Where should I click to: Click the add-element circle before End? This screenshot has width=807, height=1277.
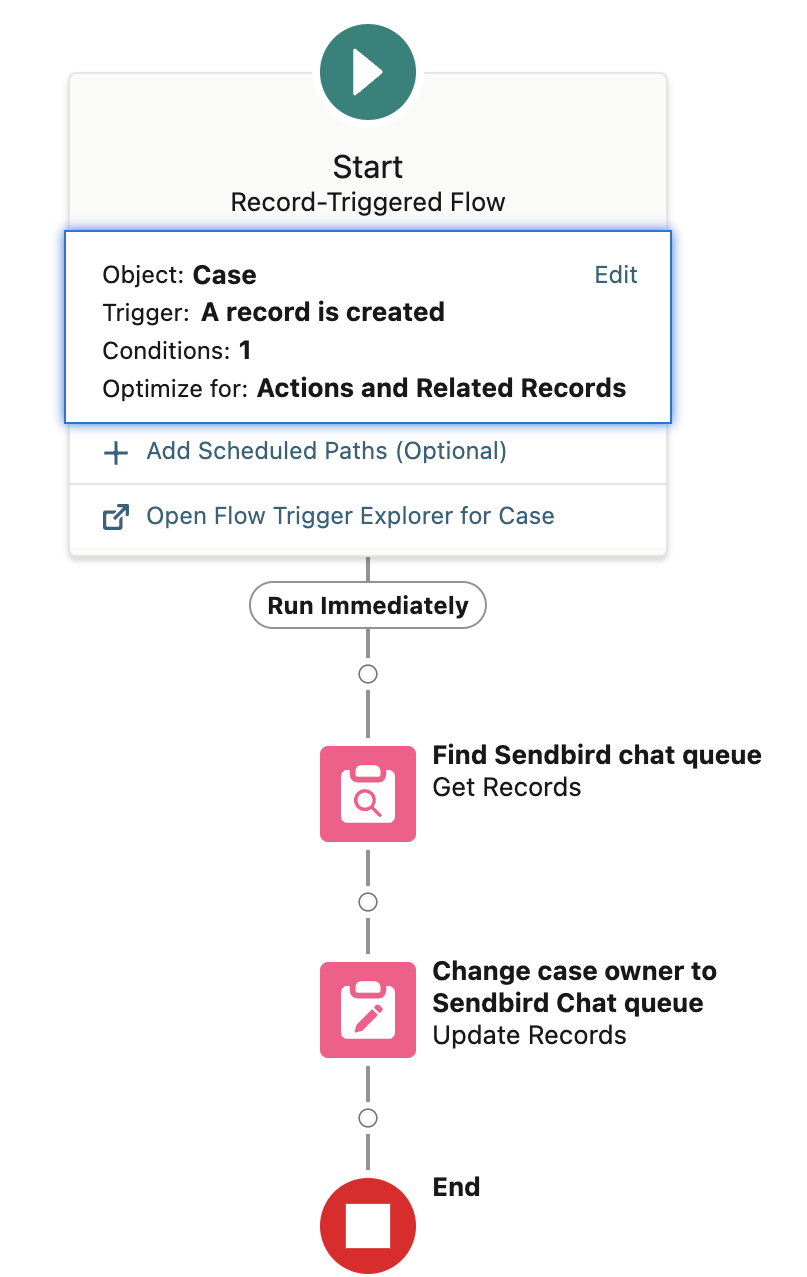click(x=367, y=1117)
